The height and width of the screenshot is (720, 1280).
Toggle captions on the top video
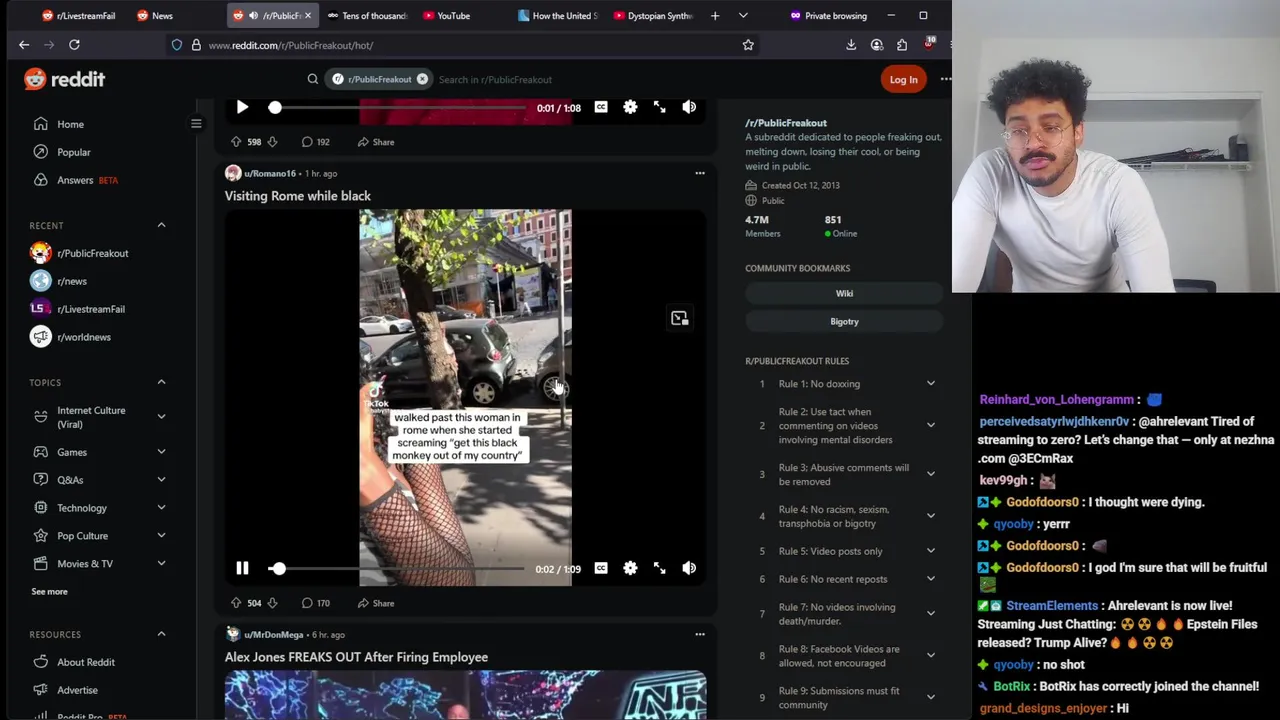click(601, 107)
